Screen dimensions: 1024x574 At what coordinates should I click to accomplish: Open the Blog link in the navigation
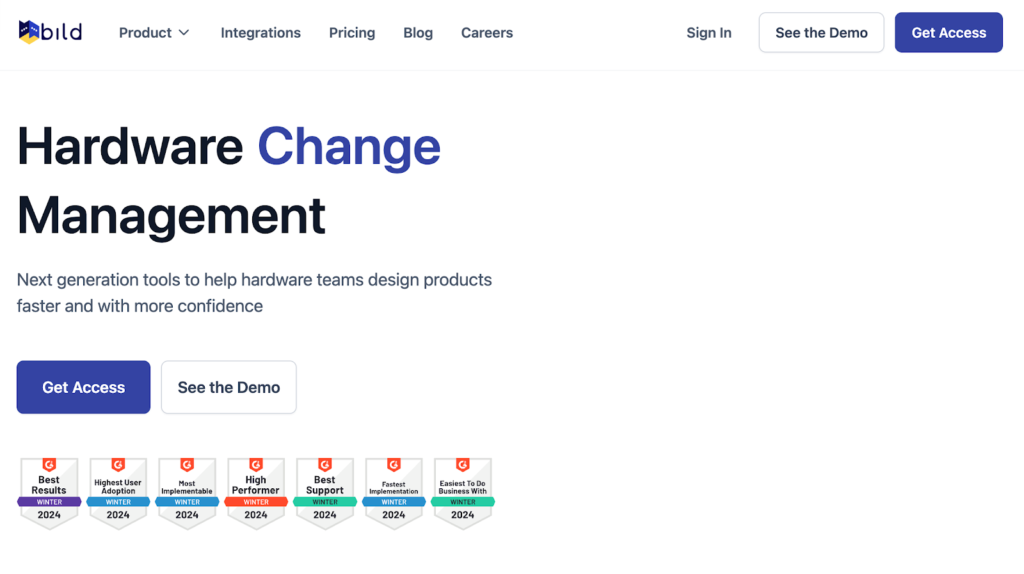click(418, 33)
